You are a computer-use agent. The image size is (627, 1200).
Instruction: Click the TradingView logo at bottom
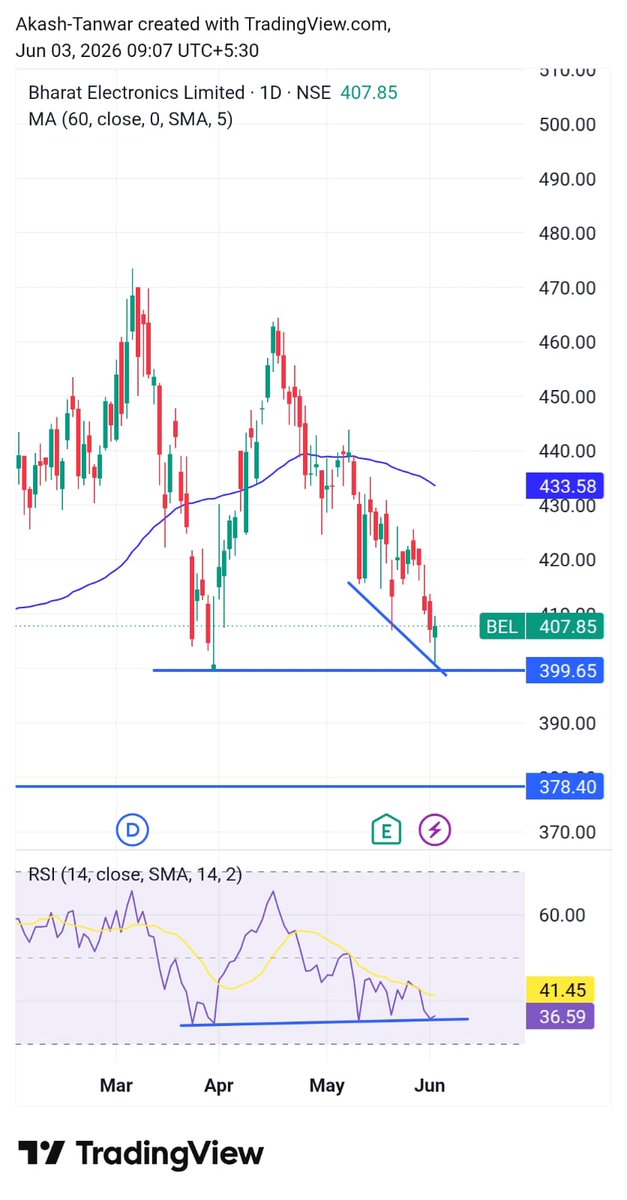141,1153
